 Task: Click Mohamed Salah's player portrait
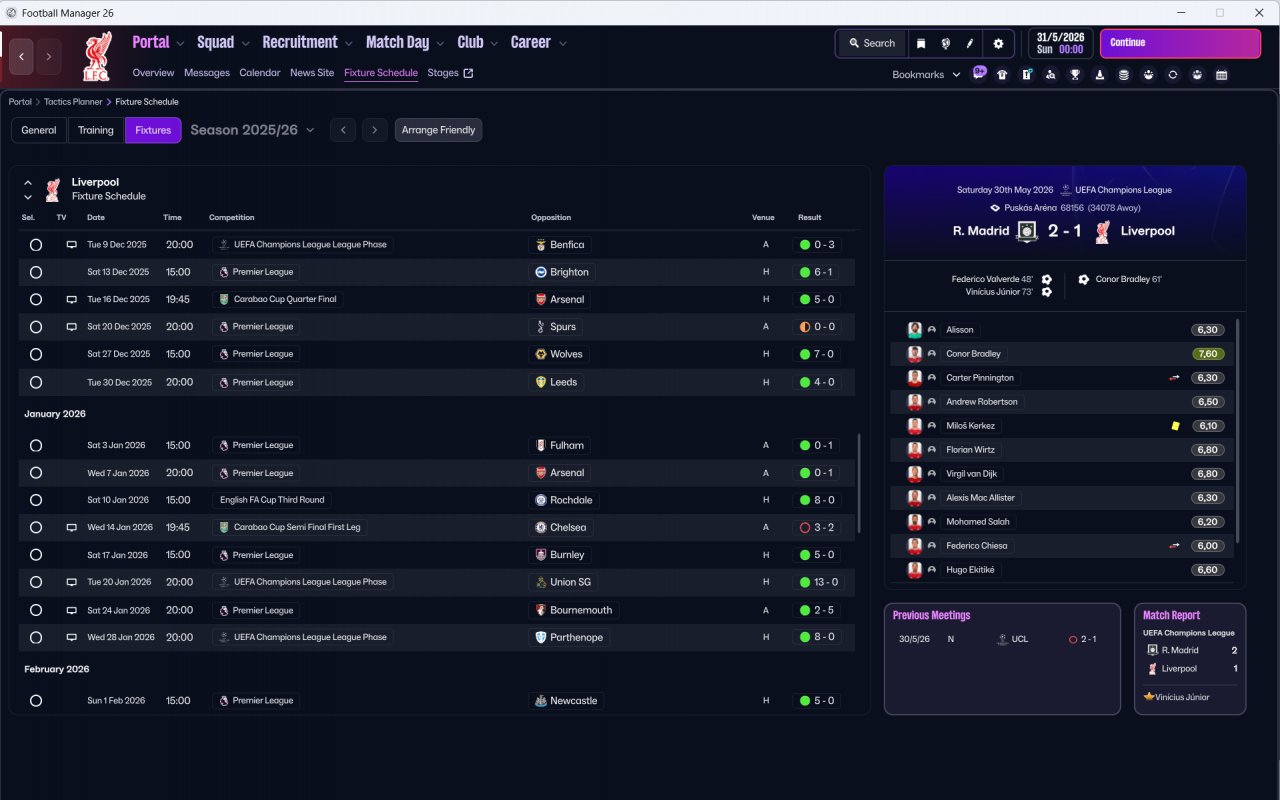(914, 522)
